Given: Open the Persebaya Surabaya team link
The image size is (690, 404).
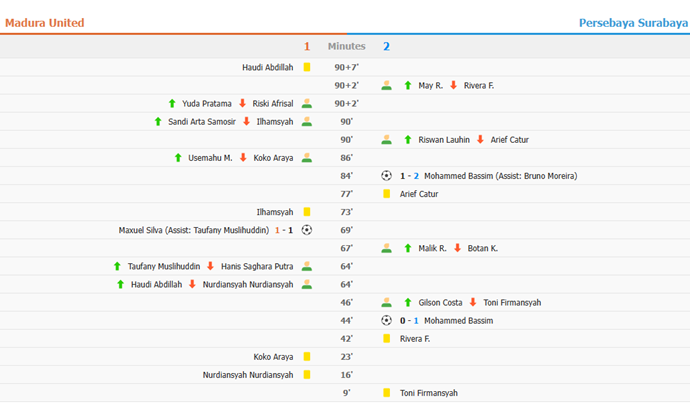Looking at the screenshot, I should pyautogui.click(x=633, y=23).
